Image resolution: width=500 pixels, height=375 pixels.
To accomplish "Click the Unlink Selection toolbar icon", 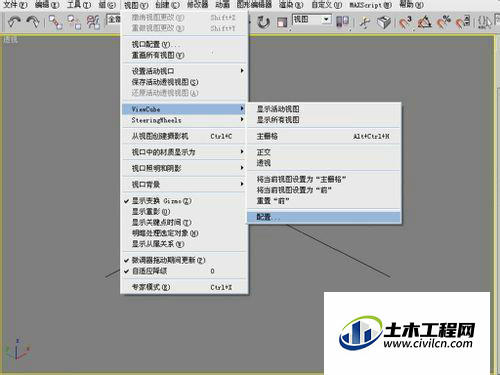I will [74, 22].
